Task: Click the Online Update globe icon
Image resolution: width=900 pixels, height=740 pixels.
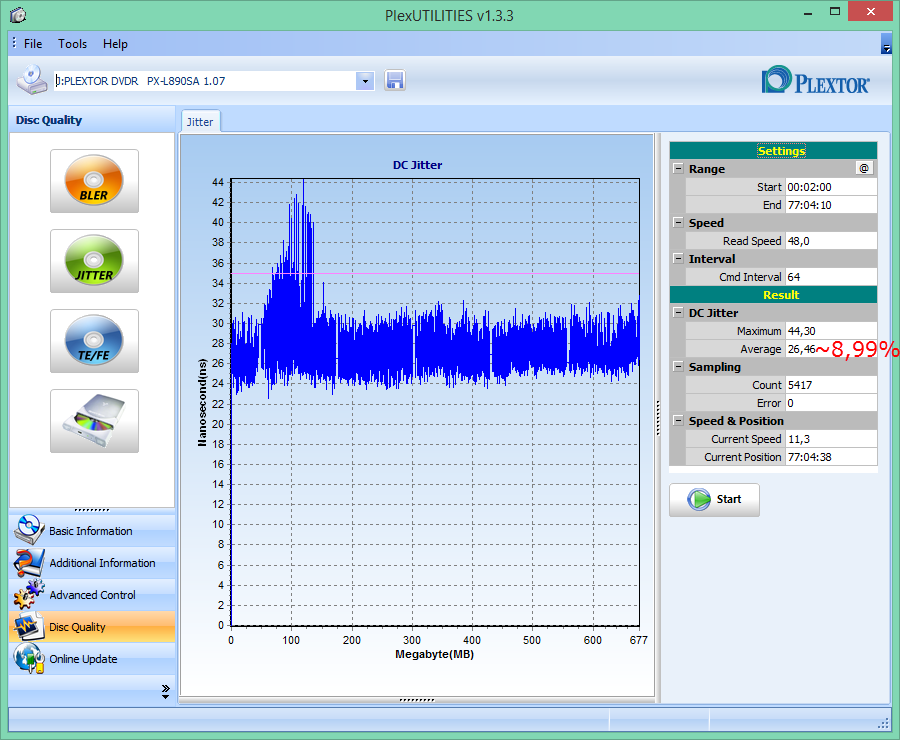Action: [29, 658]
